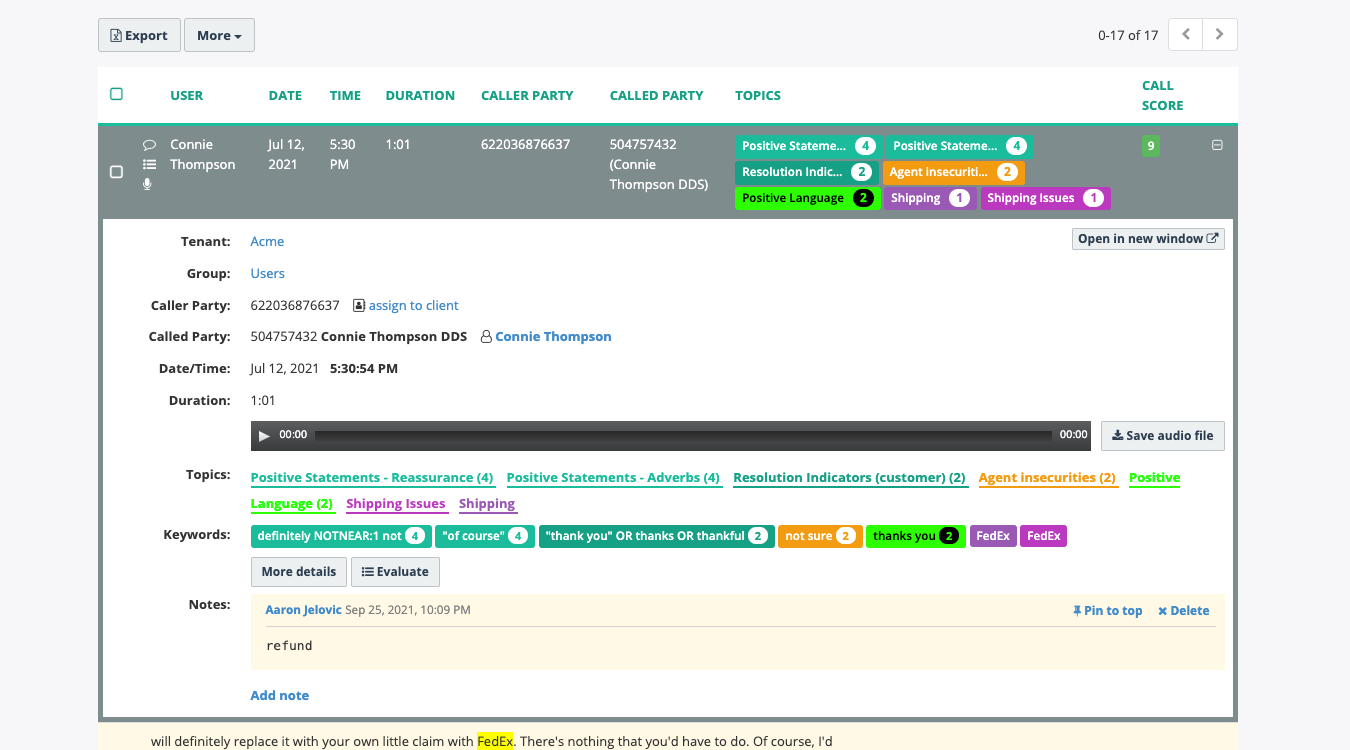Image resolution: width=1350 pixels, height=750 pixels.
Task: Open the More dropdown menu
Action: pos(219,35)
